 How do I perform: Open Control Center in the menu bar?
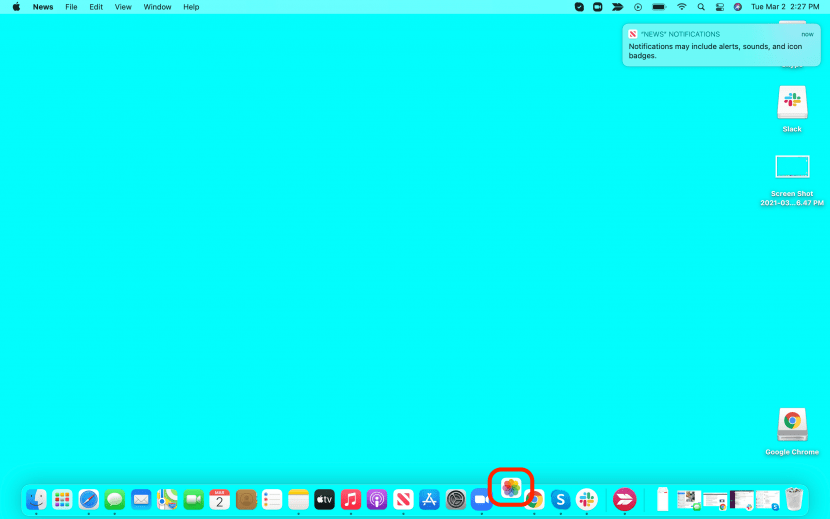point(719,7)
